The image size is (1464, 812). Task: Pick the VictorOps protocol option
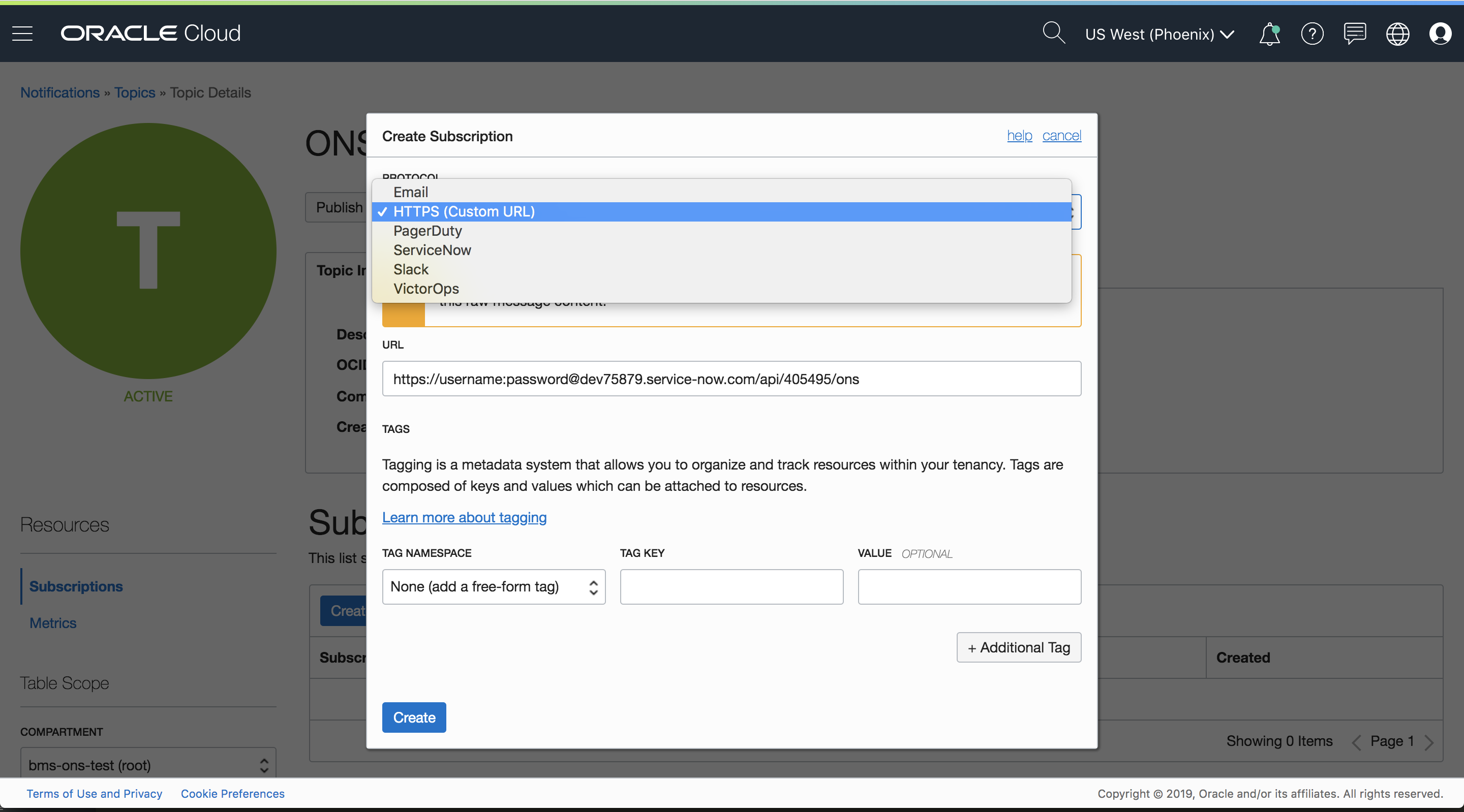coord(425,289)
